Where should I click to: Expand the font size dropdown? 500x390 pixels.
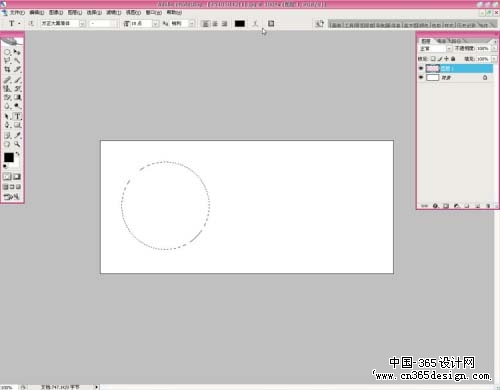[155, 24]
